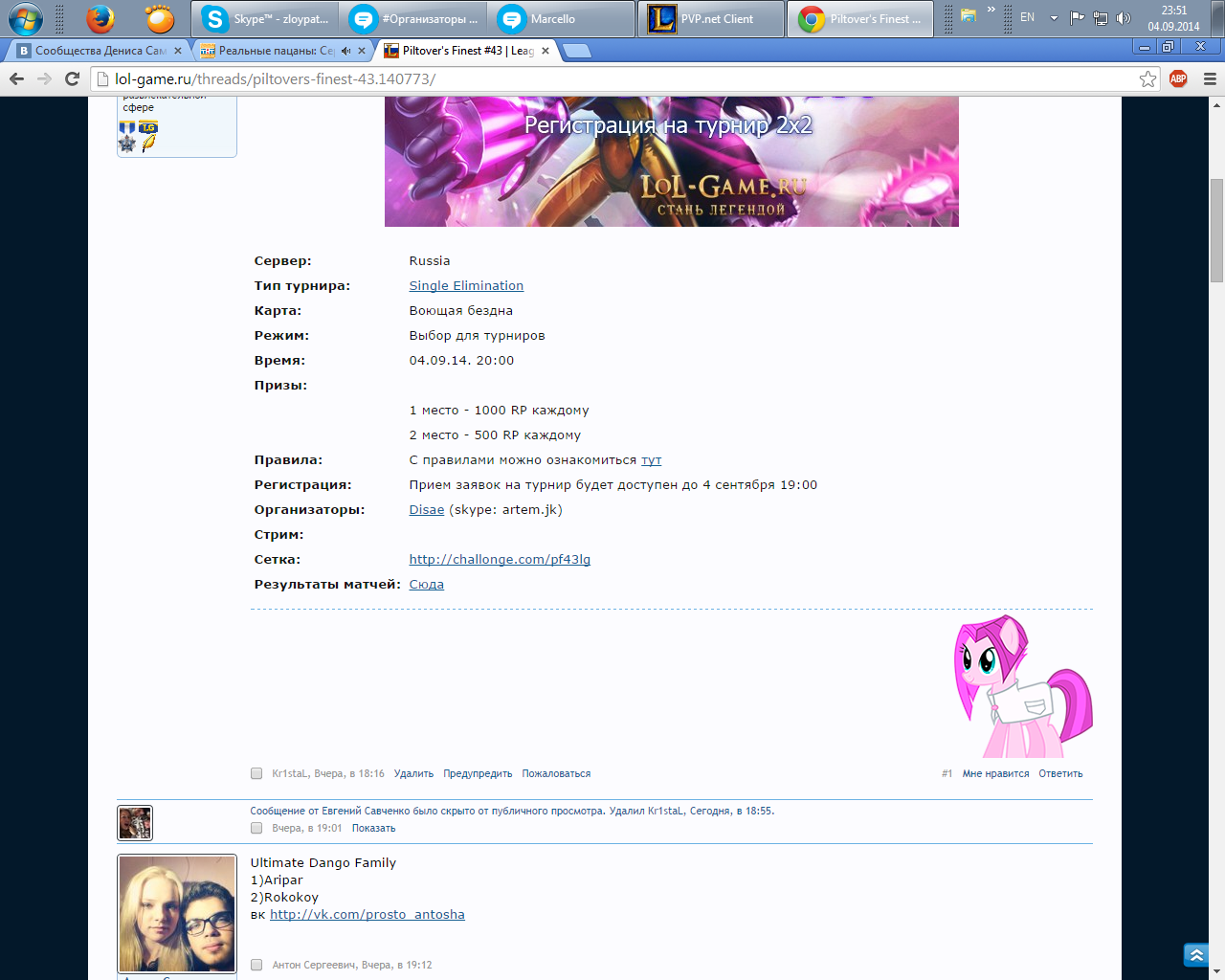Click 'Ответить' on first post

pos(1060,773)
